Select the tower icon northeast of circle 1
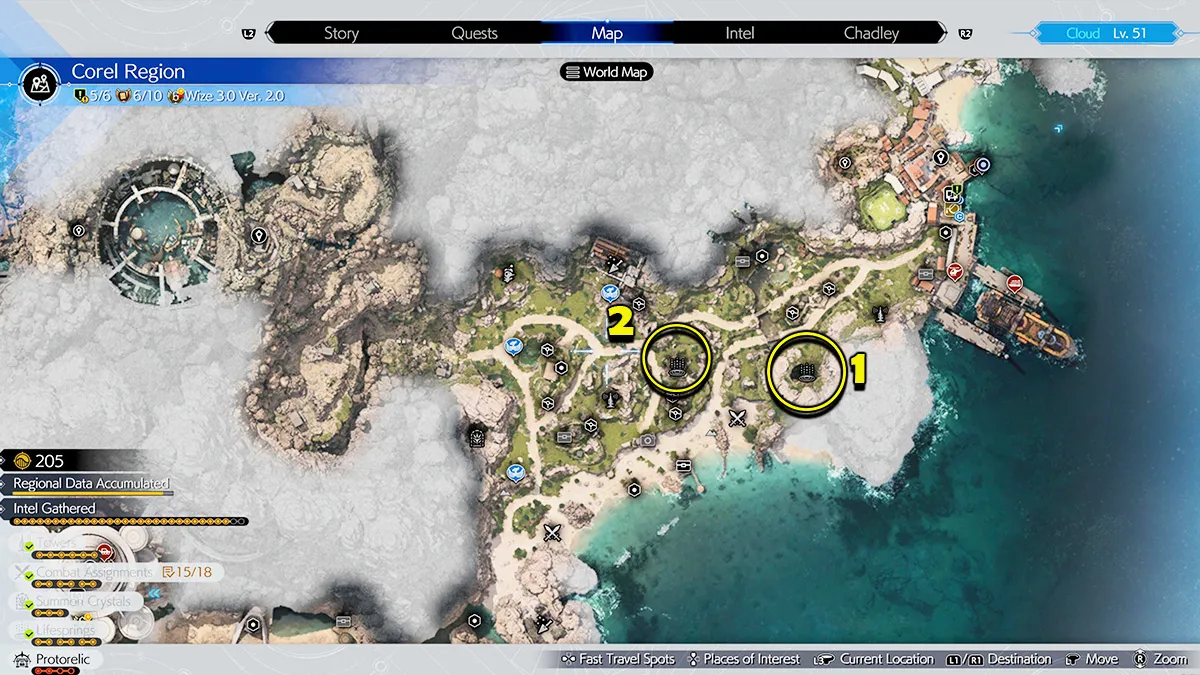The image size is (1200, 675). pyautogui.click(x=879, y=314)
